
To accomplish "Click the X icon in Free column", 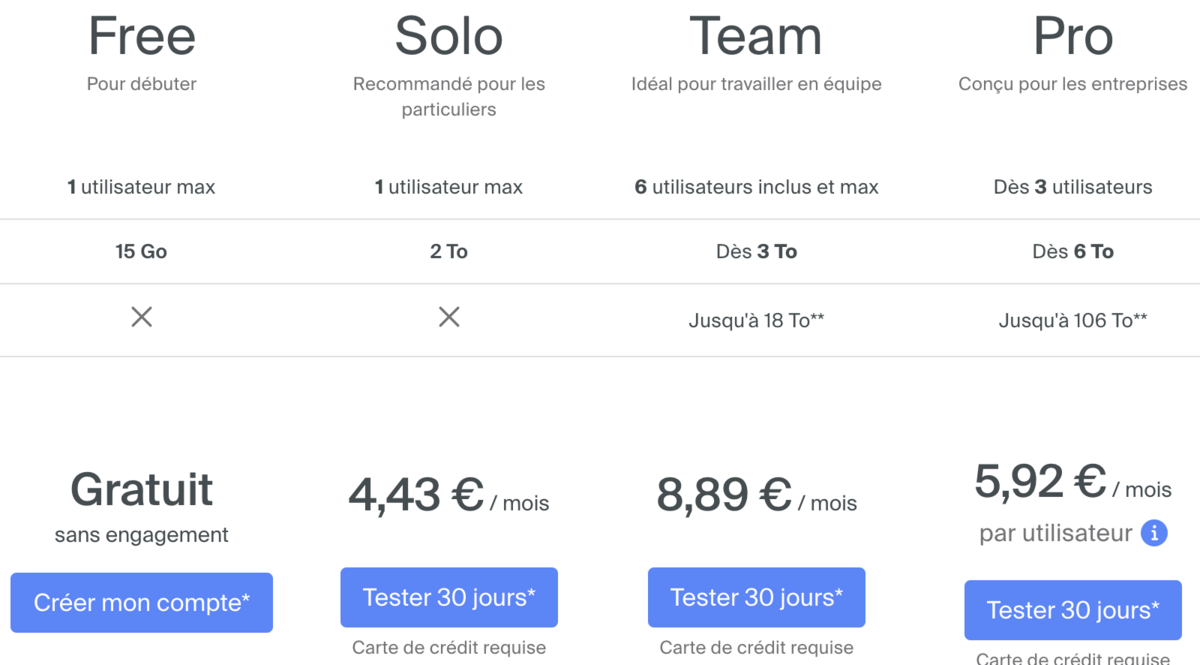I will coord(142,318).
